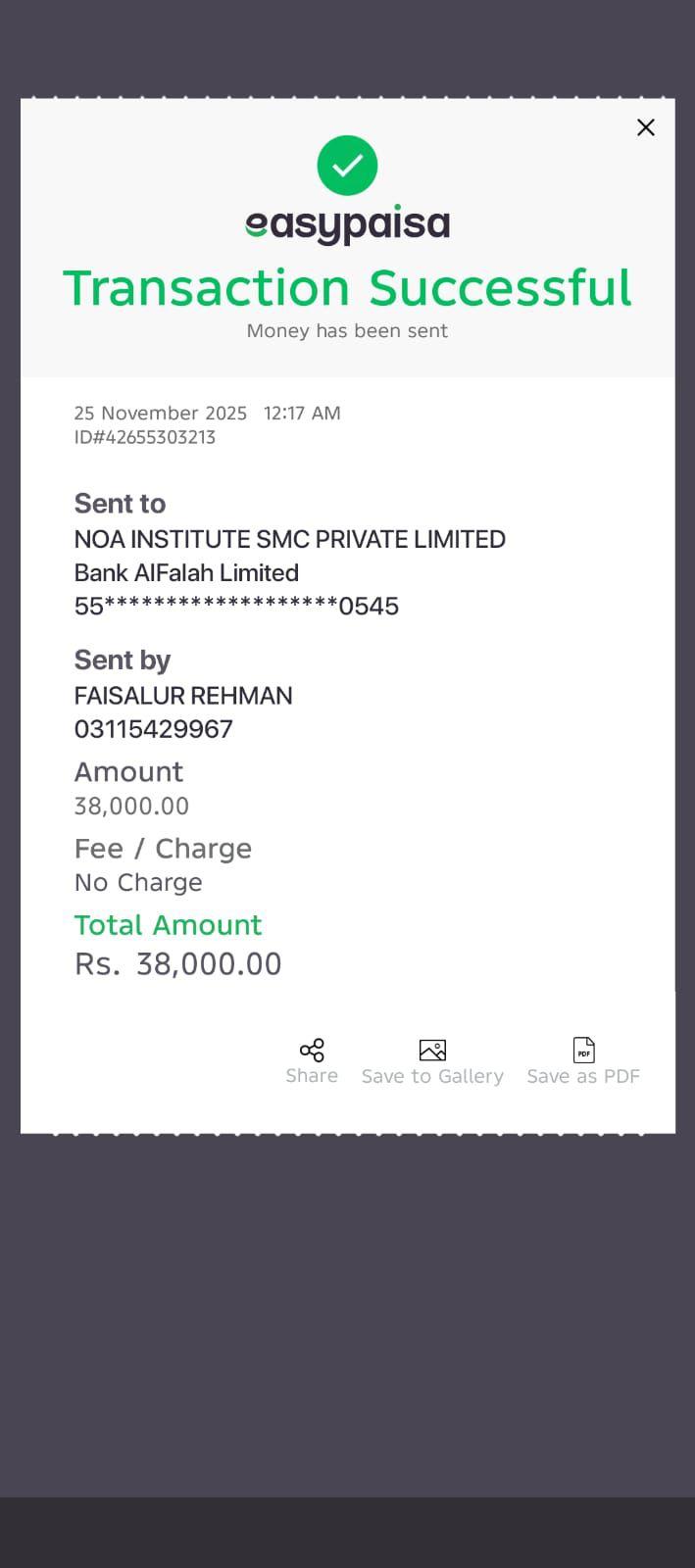This screenshot has height=1568, width=695.
Task: Click the Bank AlFalah Limited text
Action: point(186,572)
